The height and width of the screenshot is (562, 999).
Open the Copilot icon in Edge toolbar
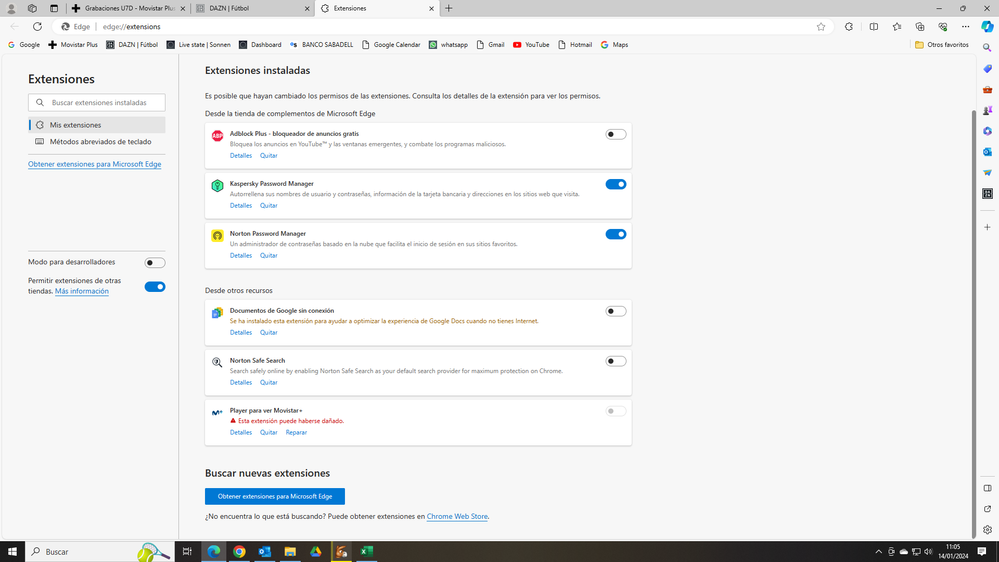tap(987, 27)
